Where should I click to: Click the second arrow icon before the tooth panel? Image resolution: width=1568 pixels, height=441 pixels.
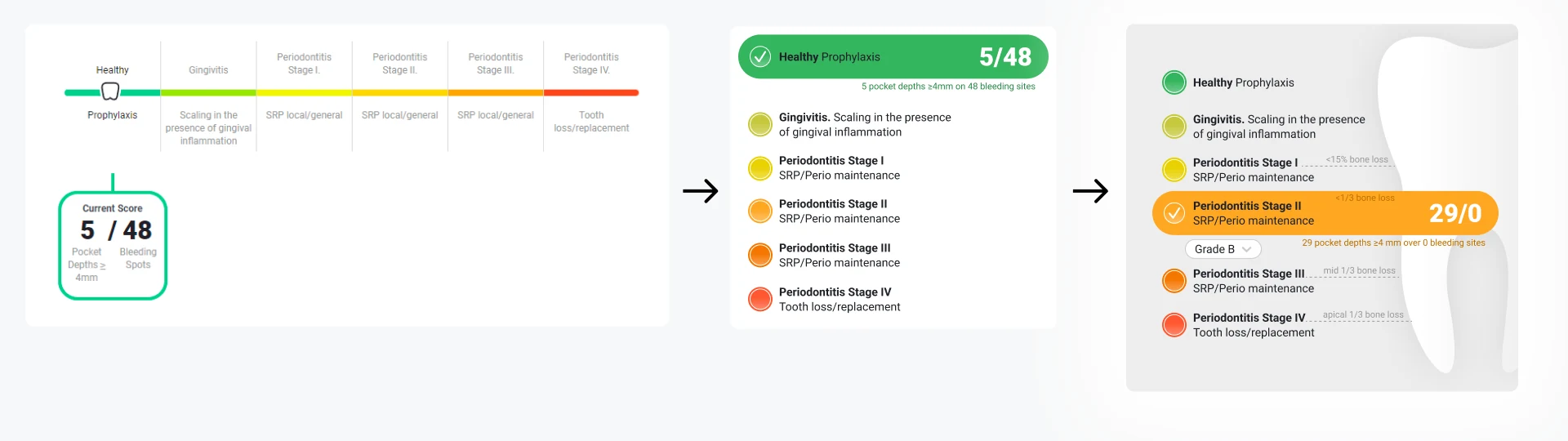click(x=1090, y=191)
